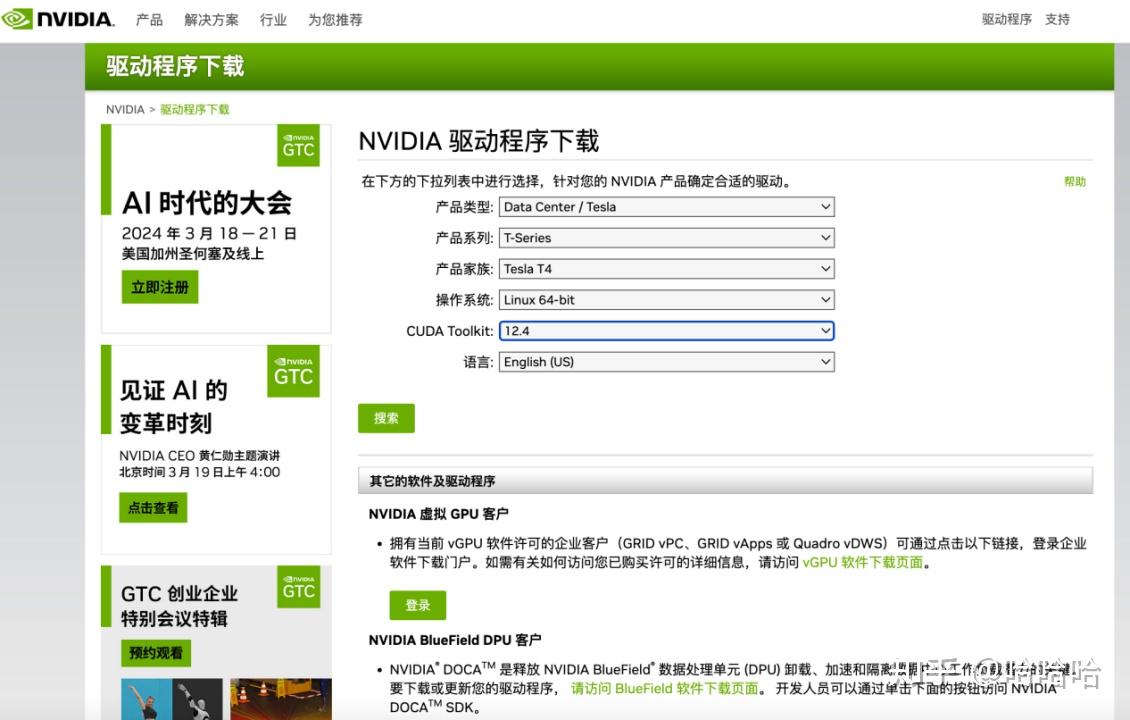Image resolution: width=1130 pixels, height=720 pixels.
Task: Open the 帮助 help link
Action: (x=1075, y=182)
